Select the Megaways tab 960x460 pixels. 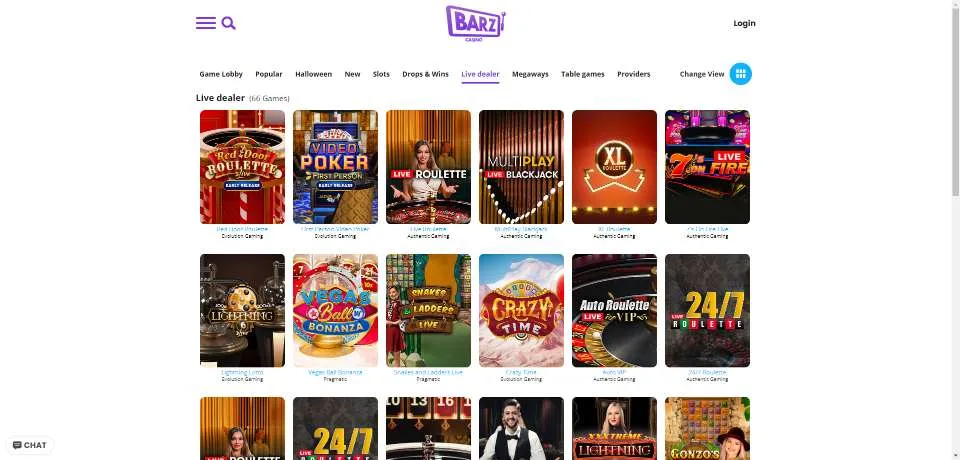point(530,74)
